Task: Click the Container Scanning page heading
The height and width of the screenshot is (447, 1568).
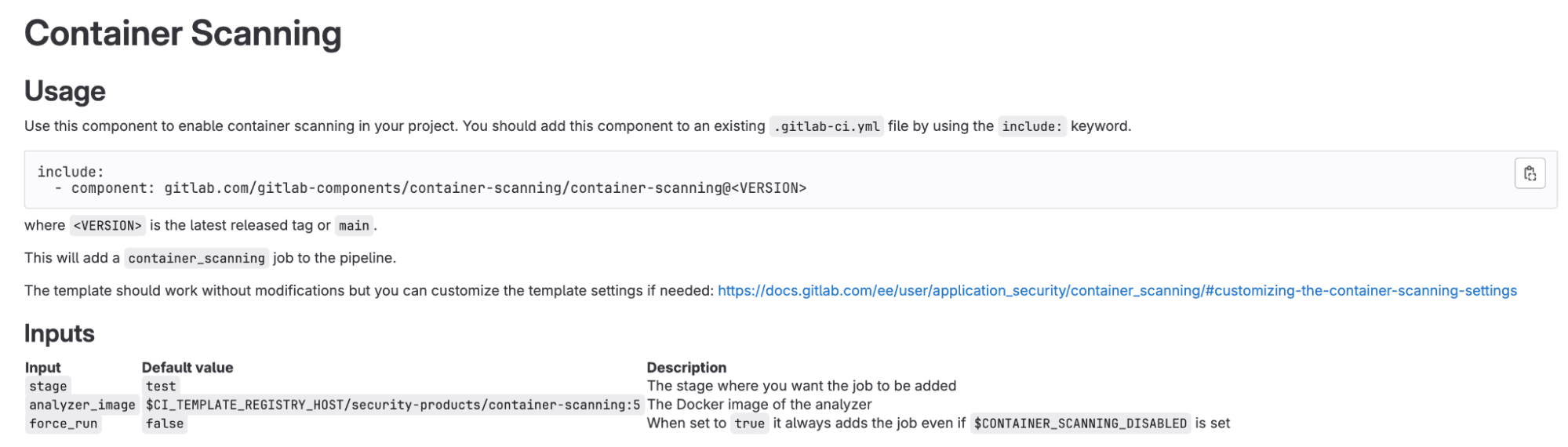Action: point(183,34)
